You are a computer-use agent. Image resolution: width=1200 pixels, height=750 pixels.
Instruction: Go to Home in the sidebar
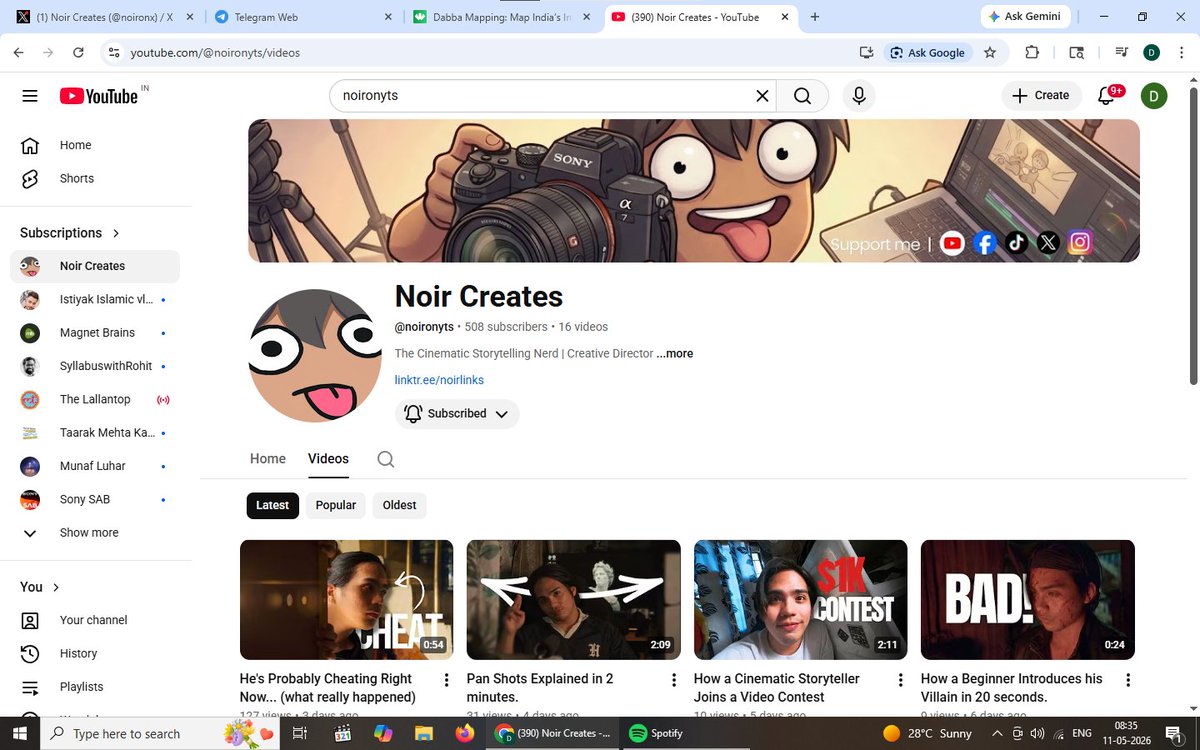pyautogui.click(x=95, y=145)
